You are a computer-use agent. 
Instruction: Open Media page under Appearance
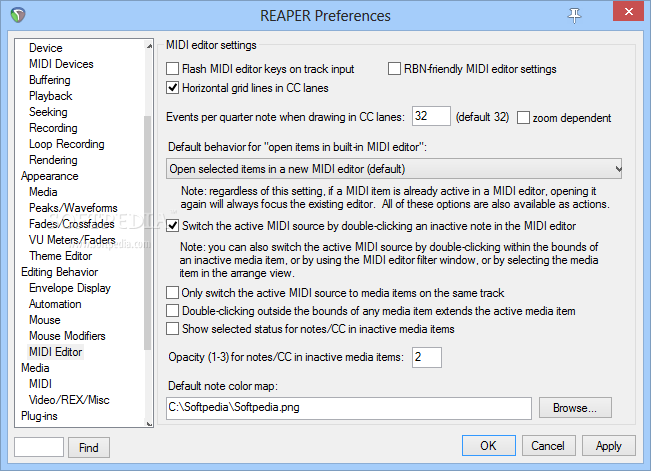43,192
